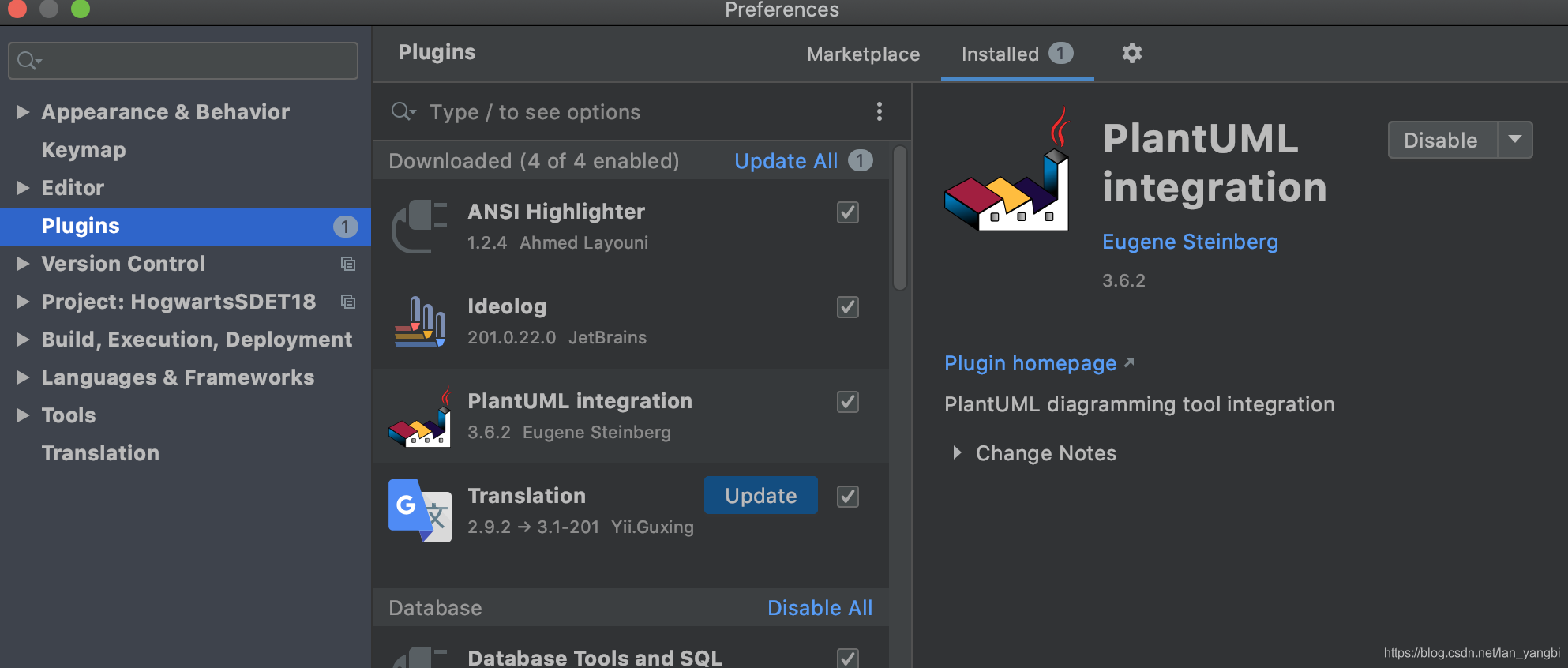Viewport: 1568px width, 668px height.
Task: Click the Project HogwartsSDET18 copy icon
Action: pos(347,302)
